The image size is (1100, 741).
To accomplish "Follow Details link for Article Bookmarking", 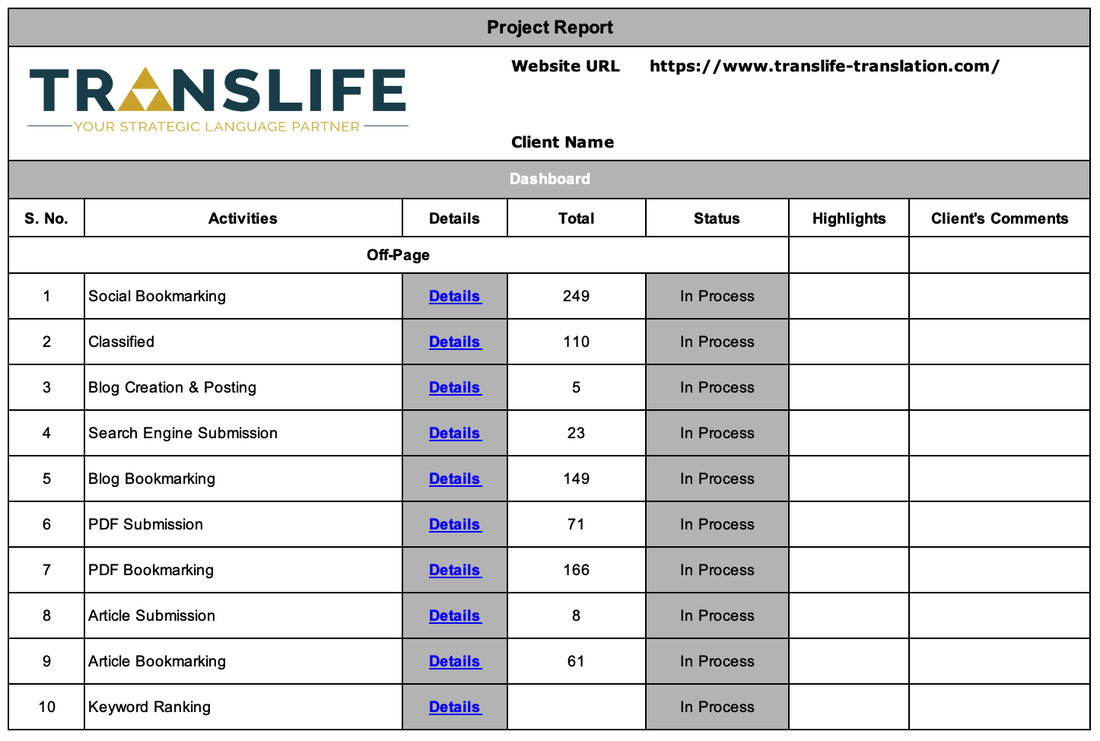I will (x=454, y=661).
